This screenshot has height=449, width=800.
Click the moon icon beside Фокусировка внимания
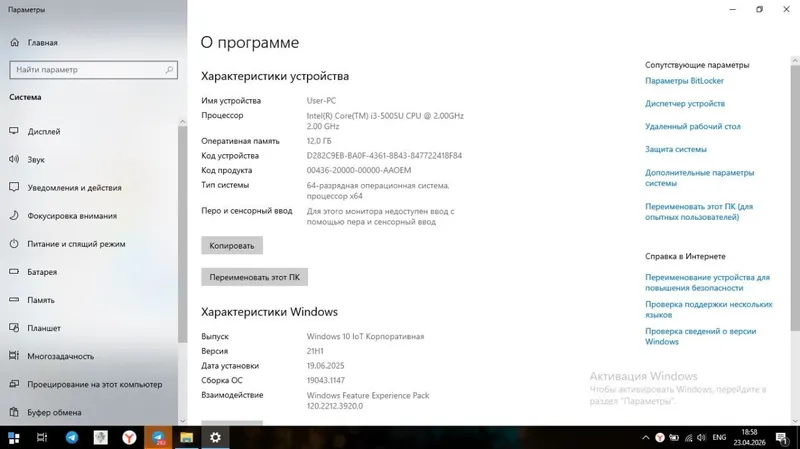14,215
